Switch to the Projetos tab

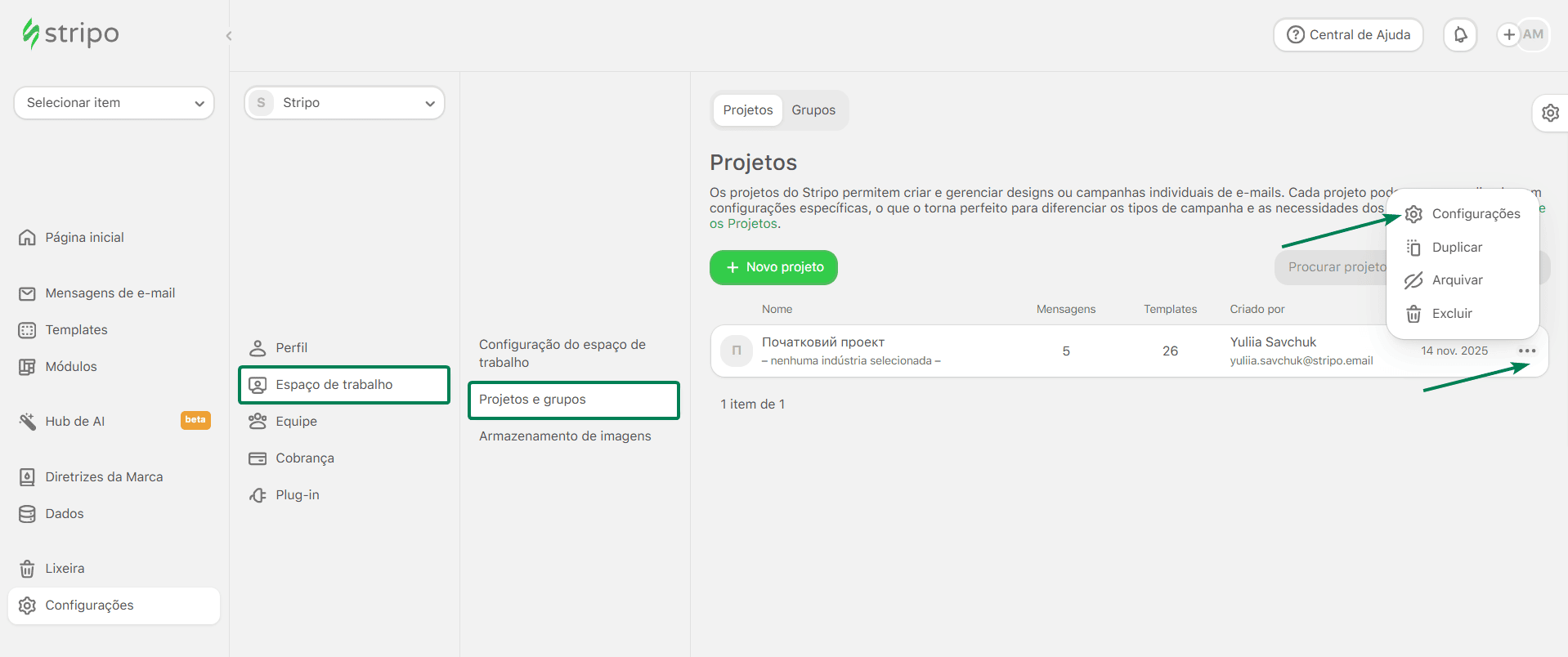click(747, 110)
